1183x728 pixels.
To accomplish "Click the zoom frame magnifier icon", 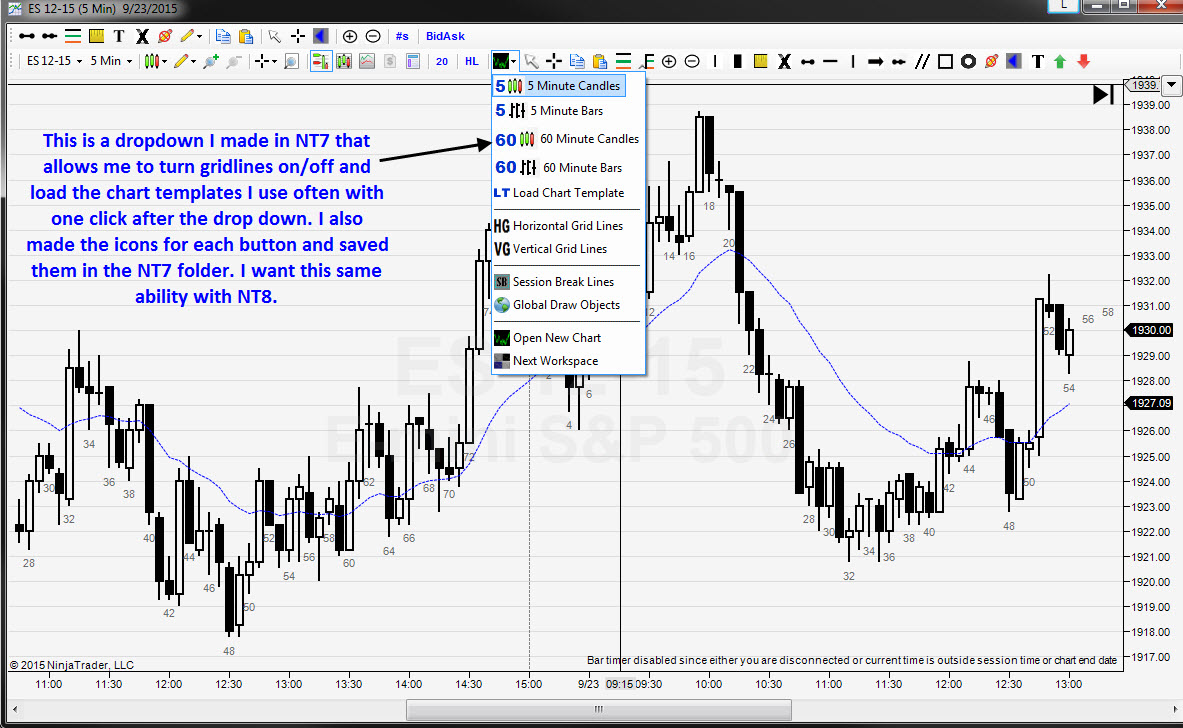I will [x=291, y=62].
